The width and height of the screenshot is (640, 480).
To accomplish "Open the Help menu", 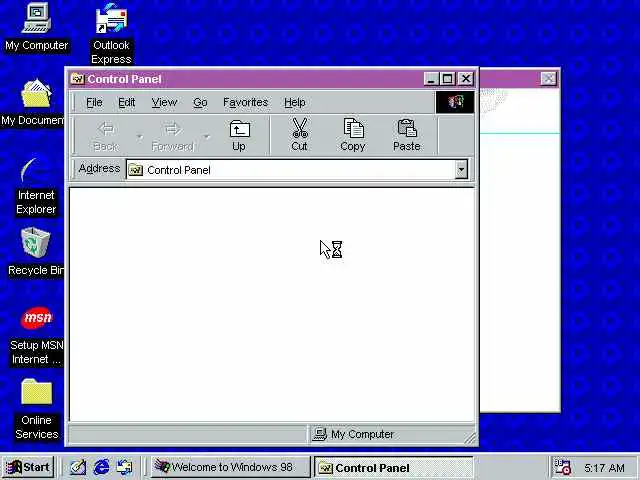I will pos(295,102).
